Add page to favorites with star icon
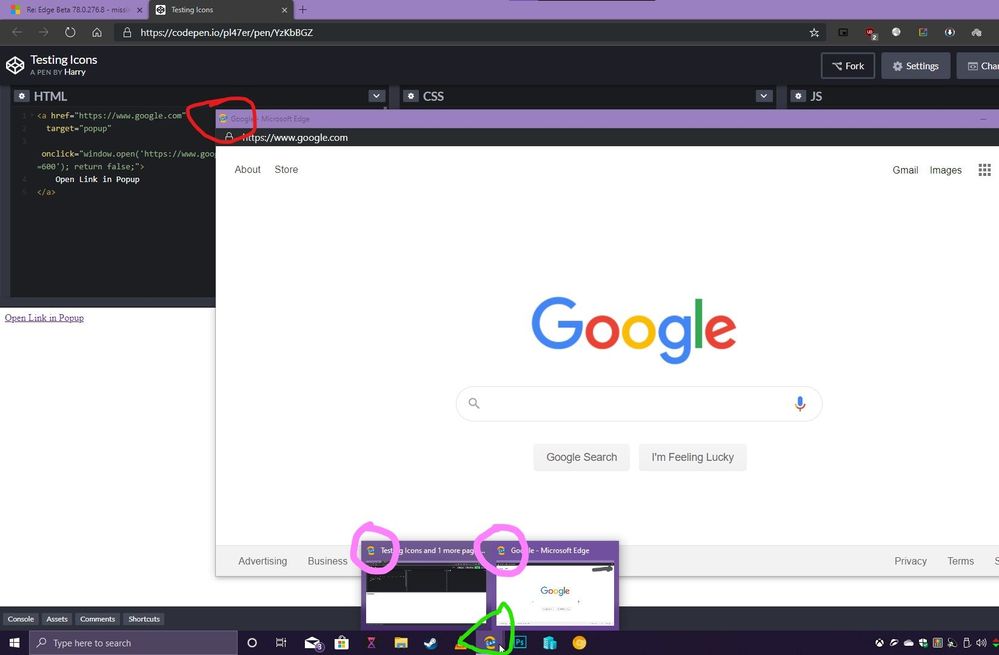Viewport: 999px width, 655px height. point(814,32)
